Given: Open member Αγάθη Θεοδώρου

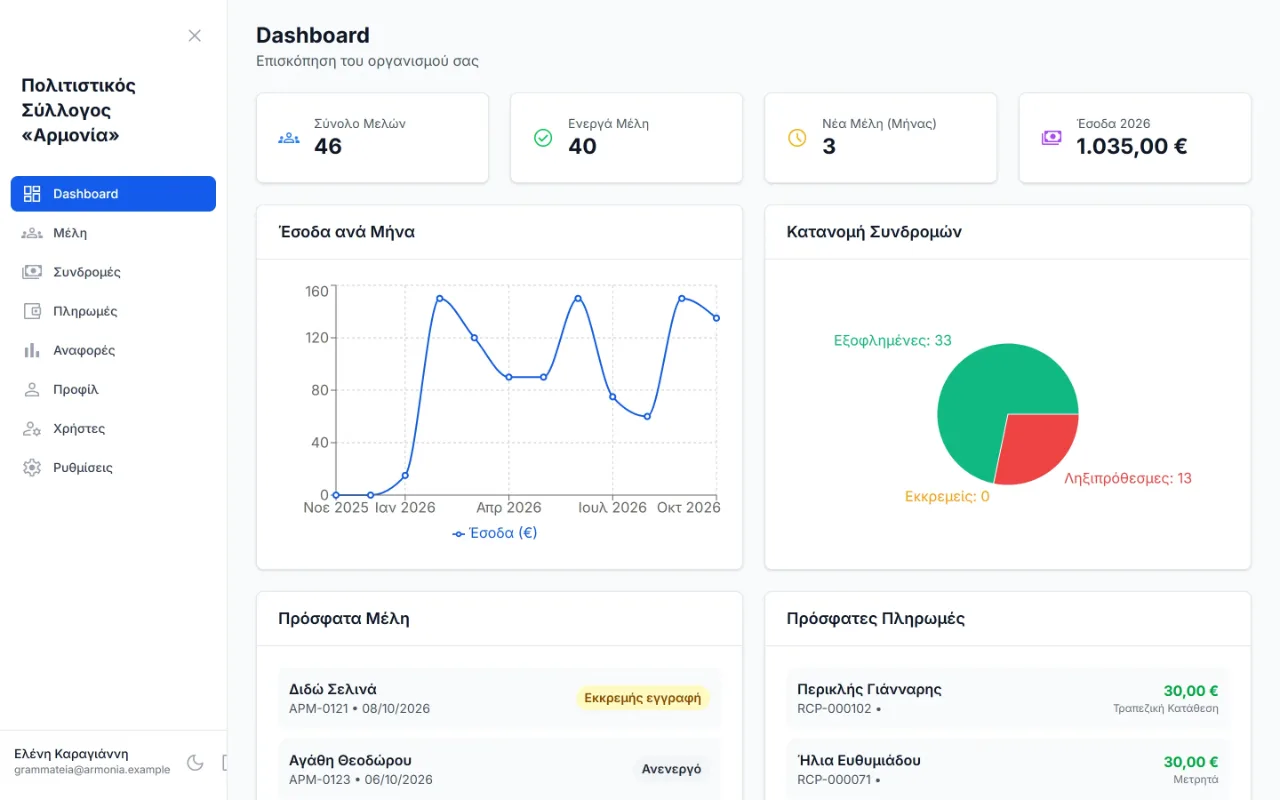Looking at the screenshot, I should pos(500,769).
